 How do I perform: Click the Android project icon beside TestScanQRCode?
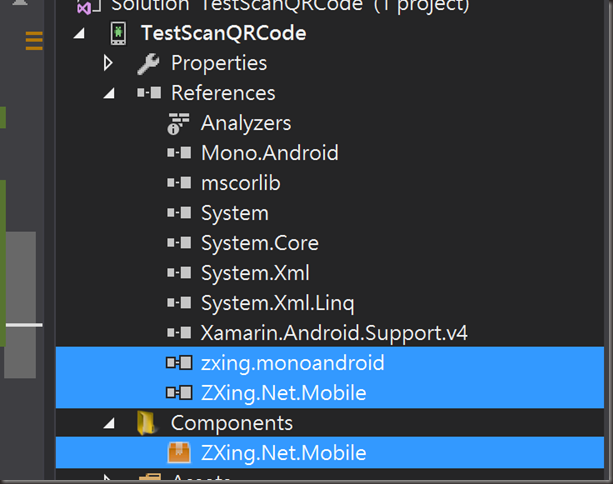[x=118, y=33]
